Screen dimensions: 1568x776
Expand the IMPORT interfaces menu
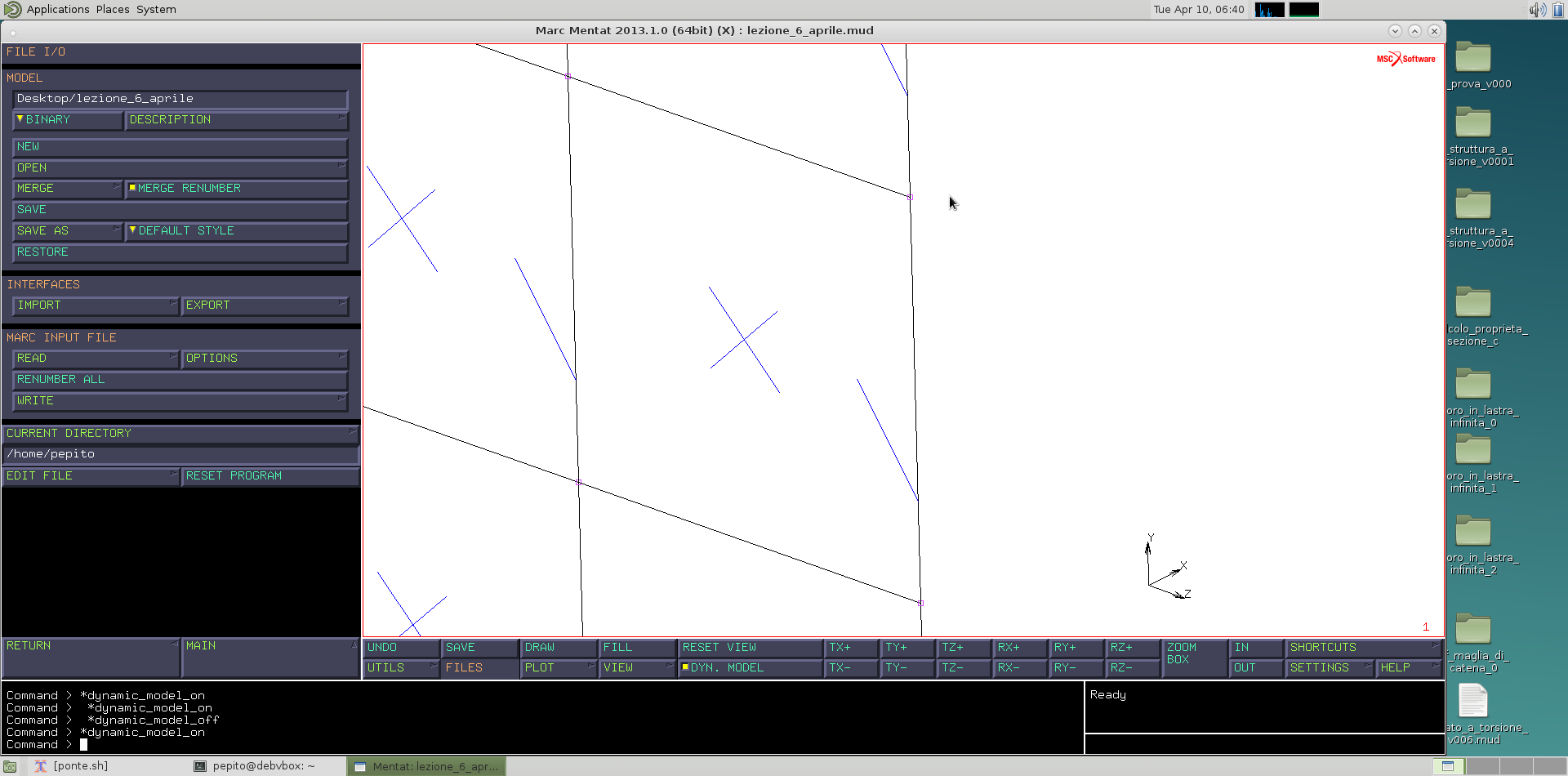point(96,305)
